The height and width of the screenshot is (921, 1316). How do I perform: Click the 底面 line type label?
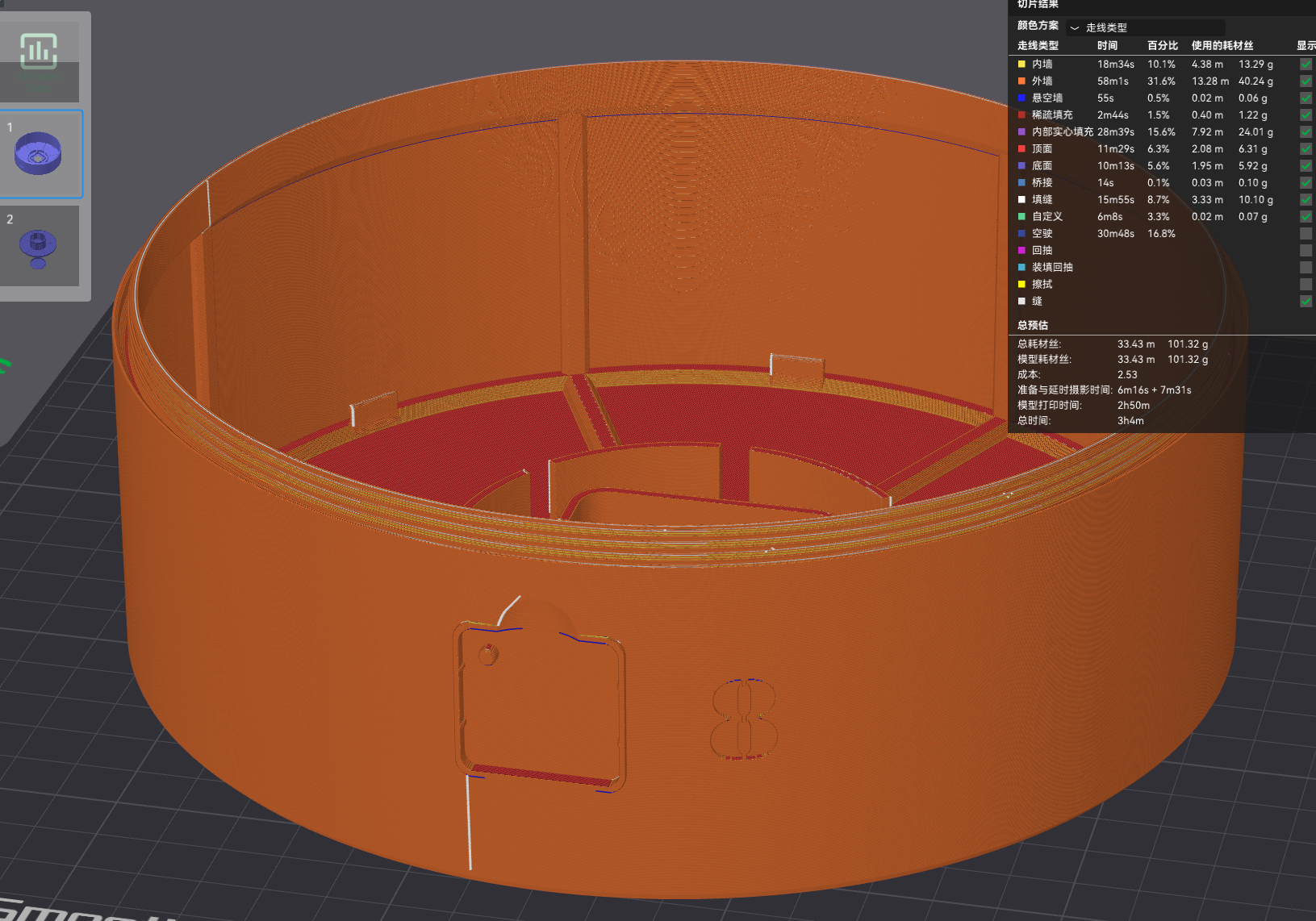1042,165
